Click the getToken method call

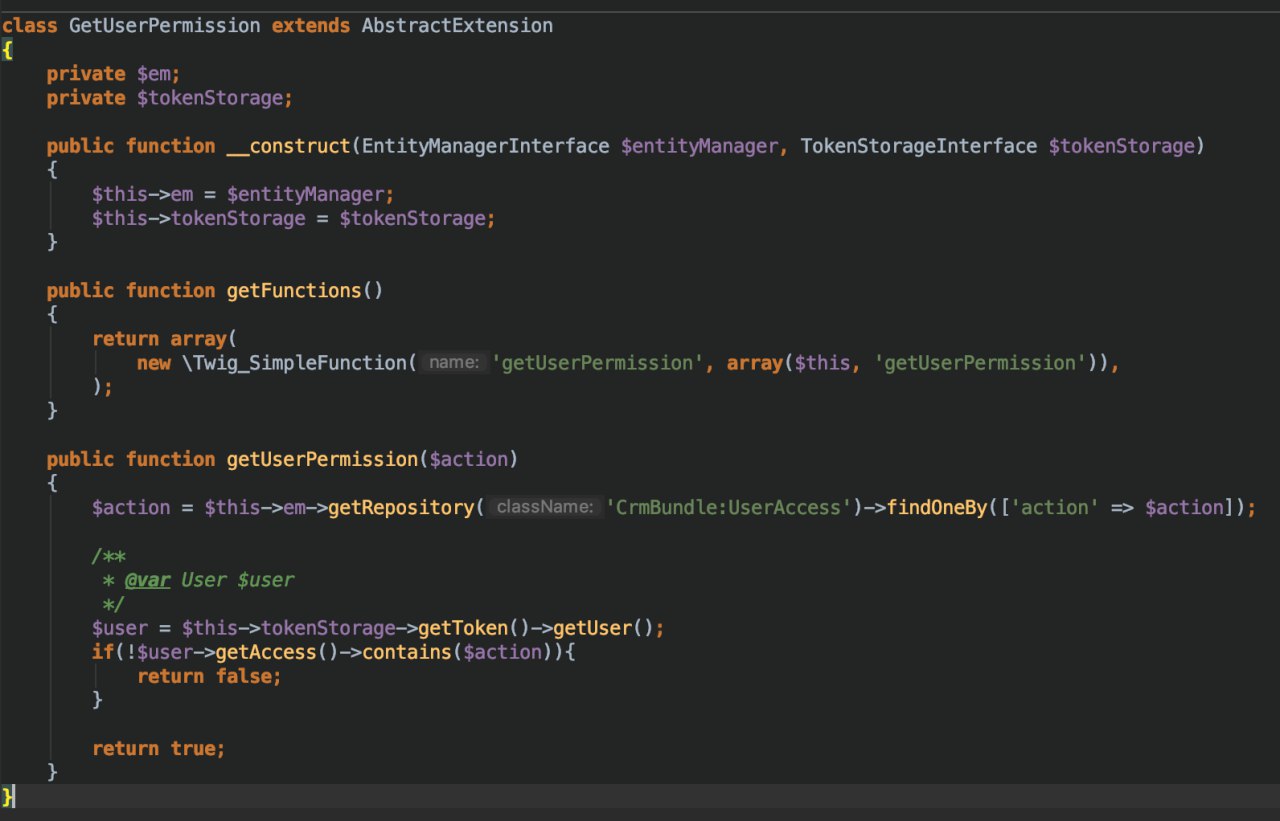coord(462,628)
